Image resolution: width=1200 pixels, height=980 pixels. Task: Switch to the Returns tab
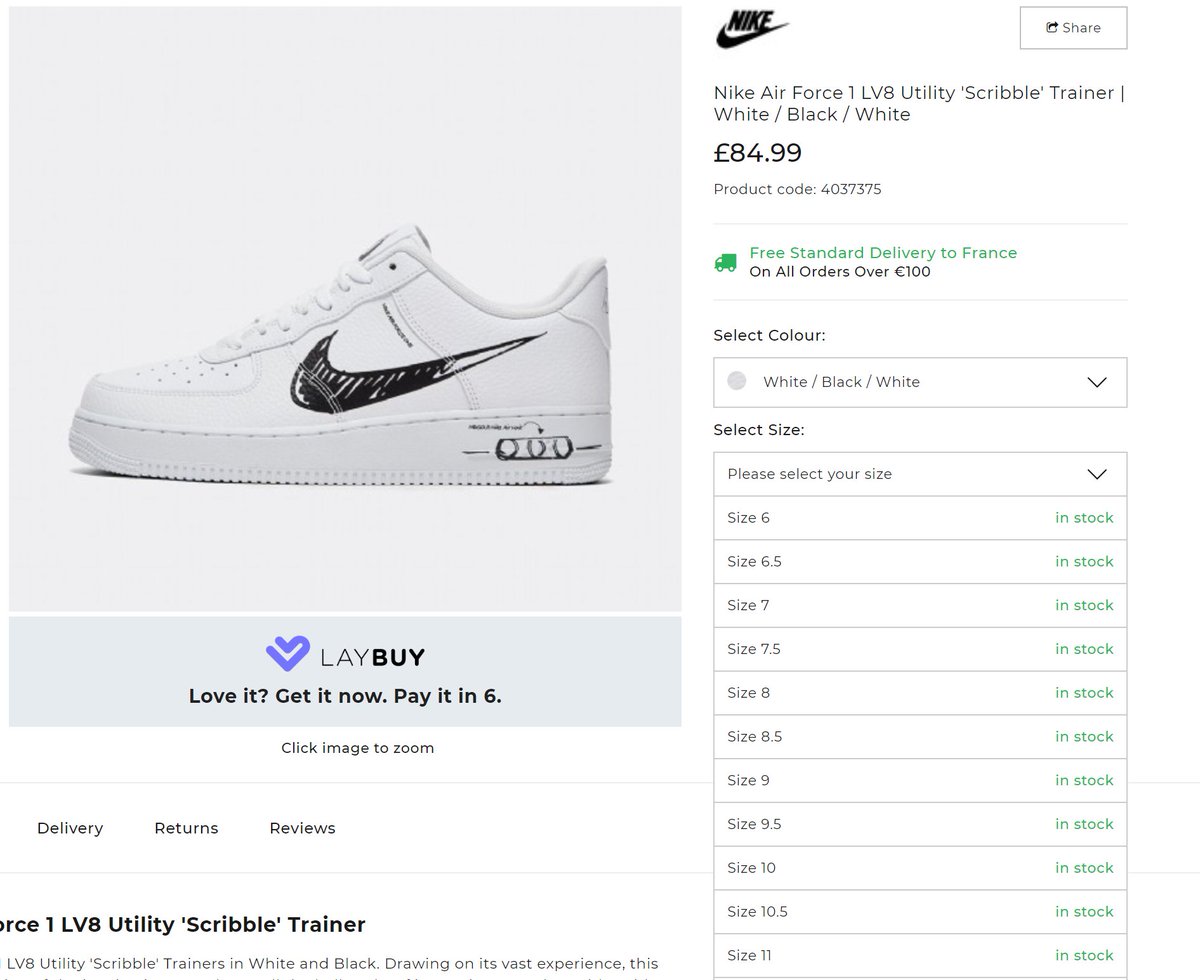click(186, 828)
